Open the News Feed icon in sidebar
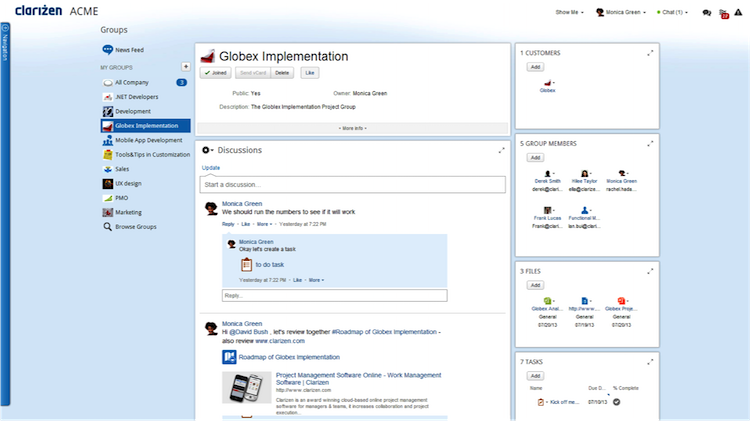This screenshot has height=421, width=750. click(x=107, y=49)
